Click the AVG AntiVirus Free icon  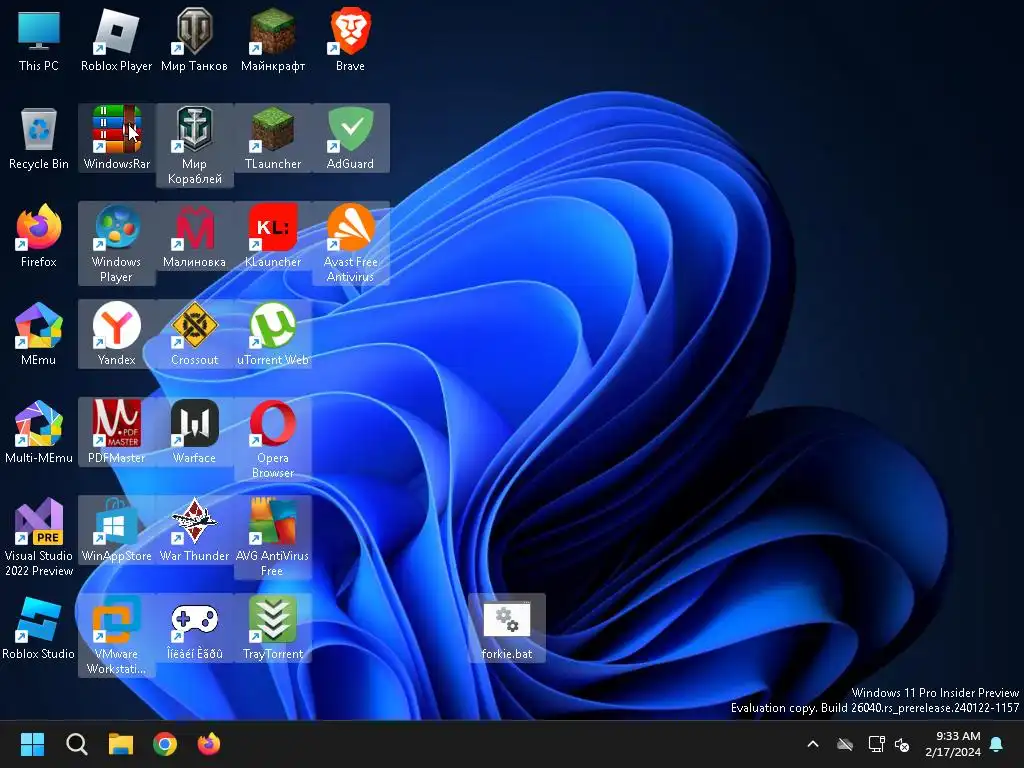(272, 537)
